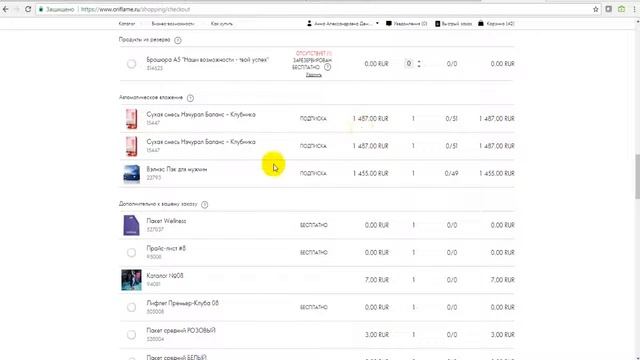Reload the page with refresh icon

pyautogui.click(x=28, y=9)
